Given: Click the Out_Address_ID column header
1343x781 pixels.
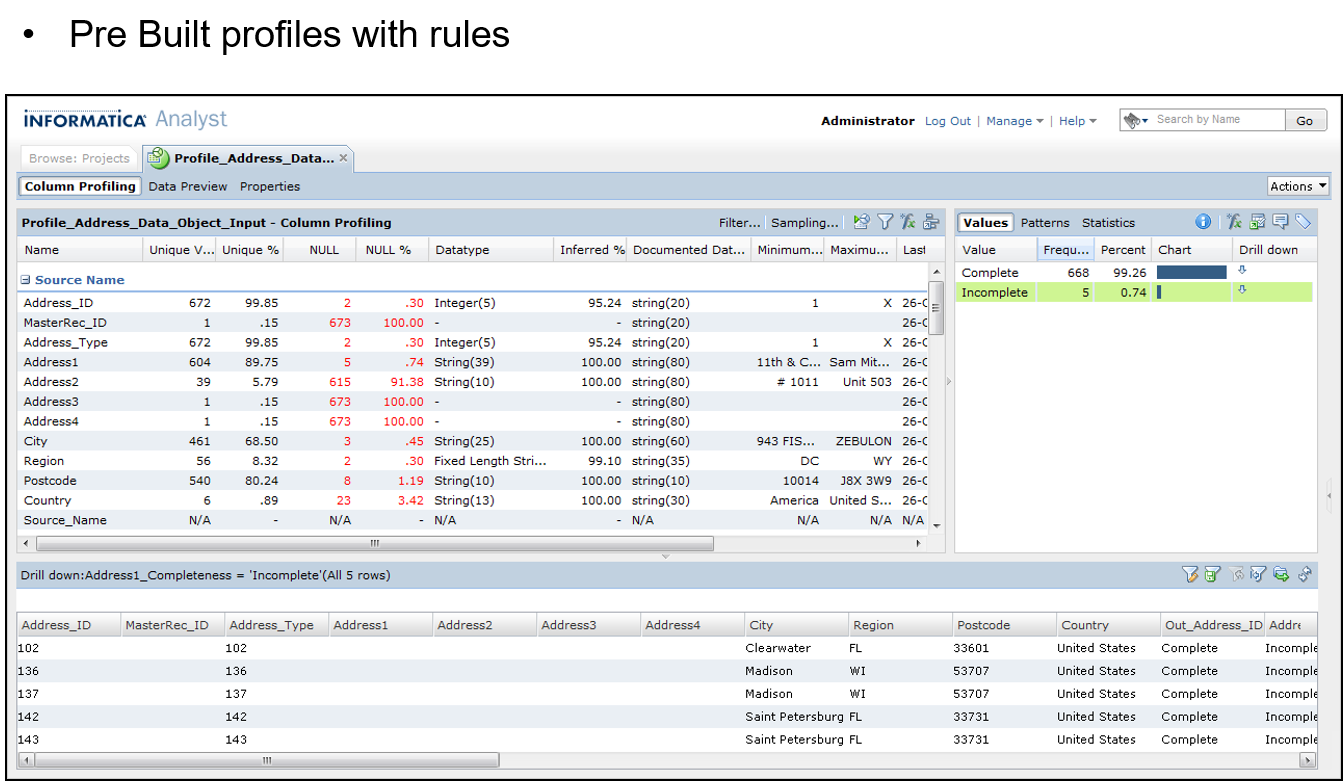Looking at the screenshot, I should [x=1212, y=625].
